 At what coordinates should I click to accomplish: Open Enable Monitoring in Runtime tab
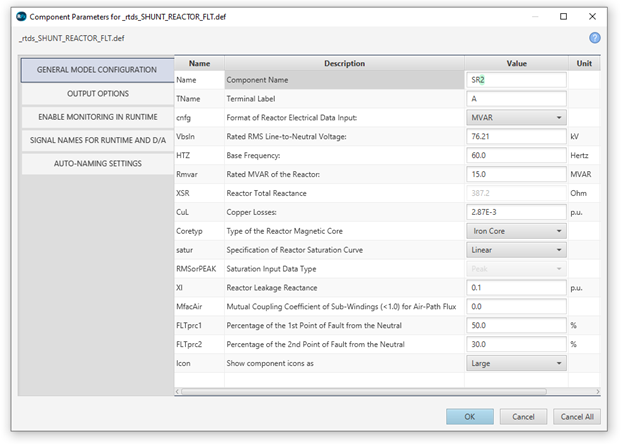97,117
